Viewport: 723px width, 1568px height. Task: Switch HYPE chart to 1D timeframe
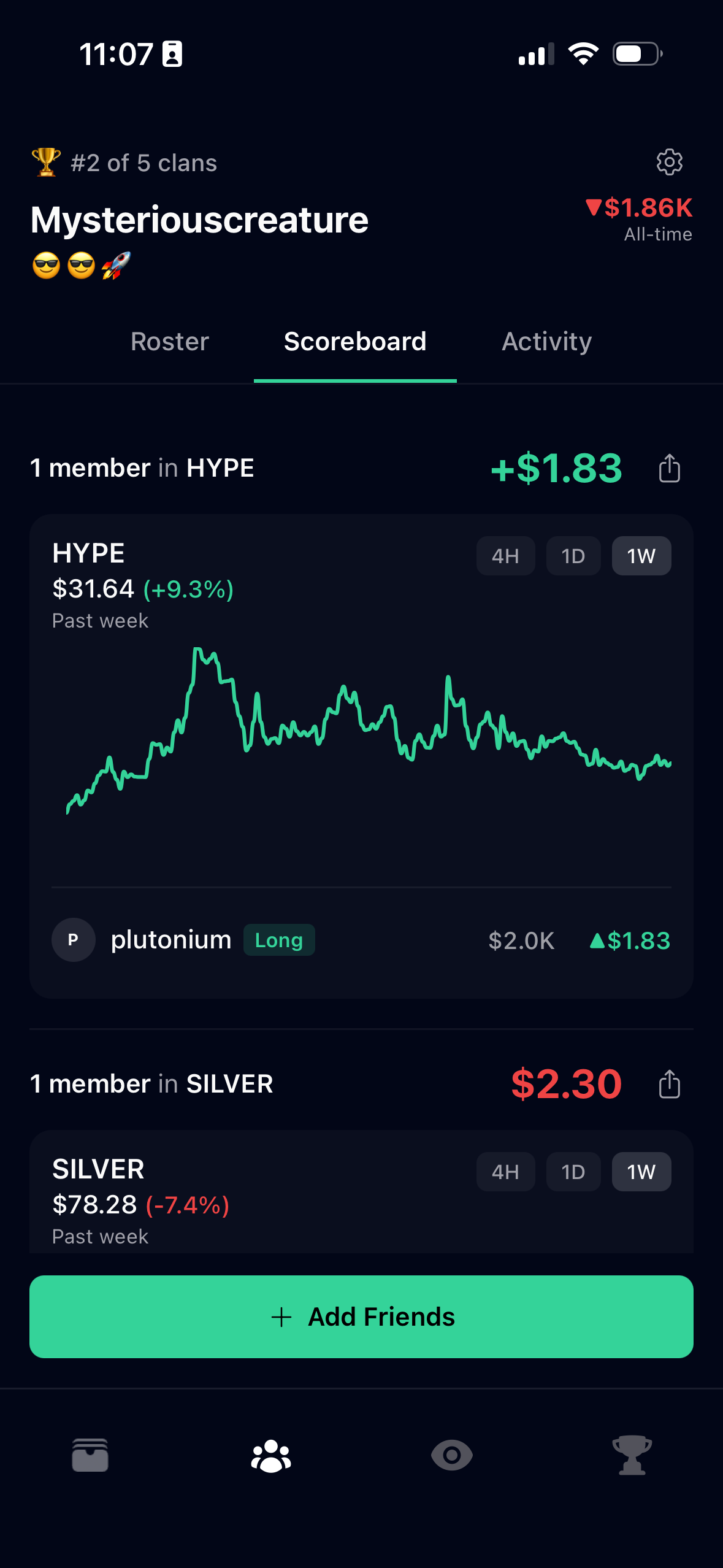573,556
